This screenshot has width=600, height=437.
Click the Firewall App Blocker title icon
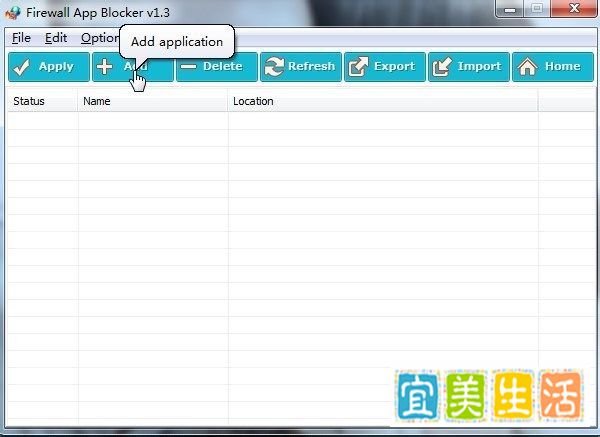pyautogui.click(x=13, y=12)
